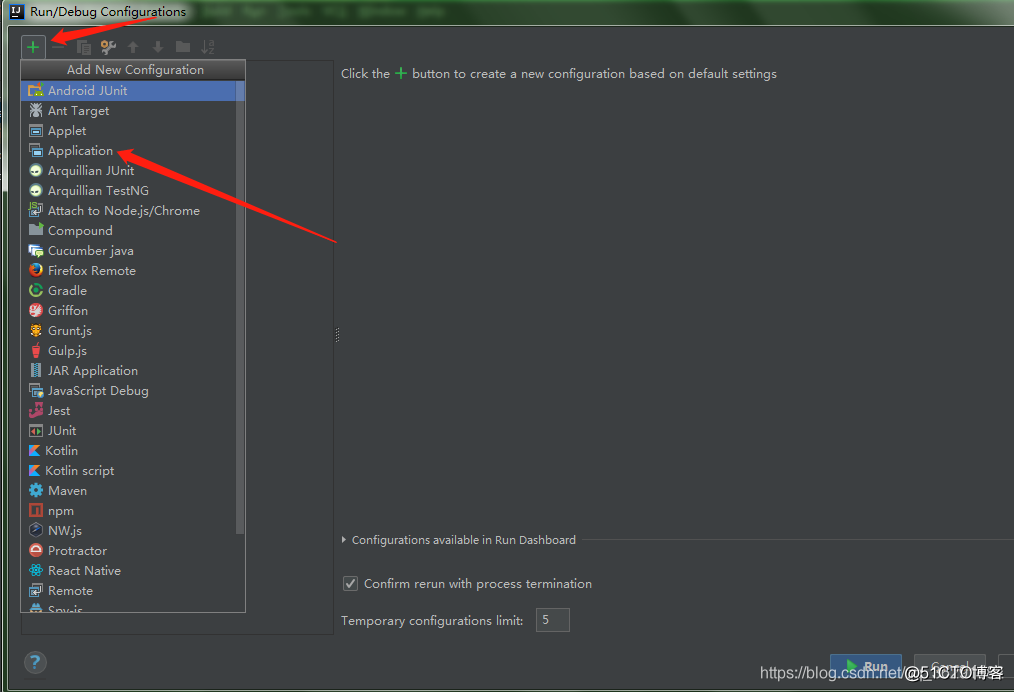Click the minus Remove Configuration icon
The image size is (1014, 692).
tap(58, 47)
